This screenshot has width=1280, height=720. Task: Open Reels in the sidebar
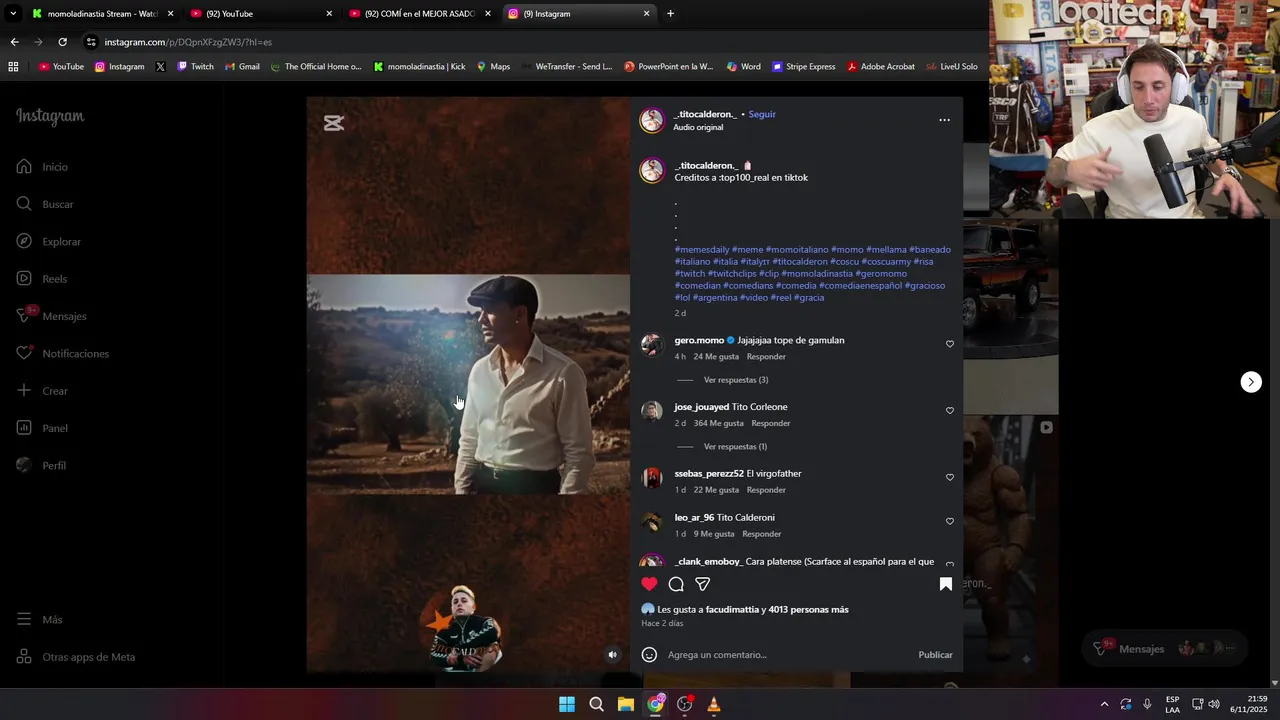[41, 279]
